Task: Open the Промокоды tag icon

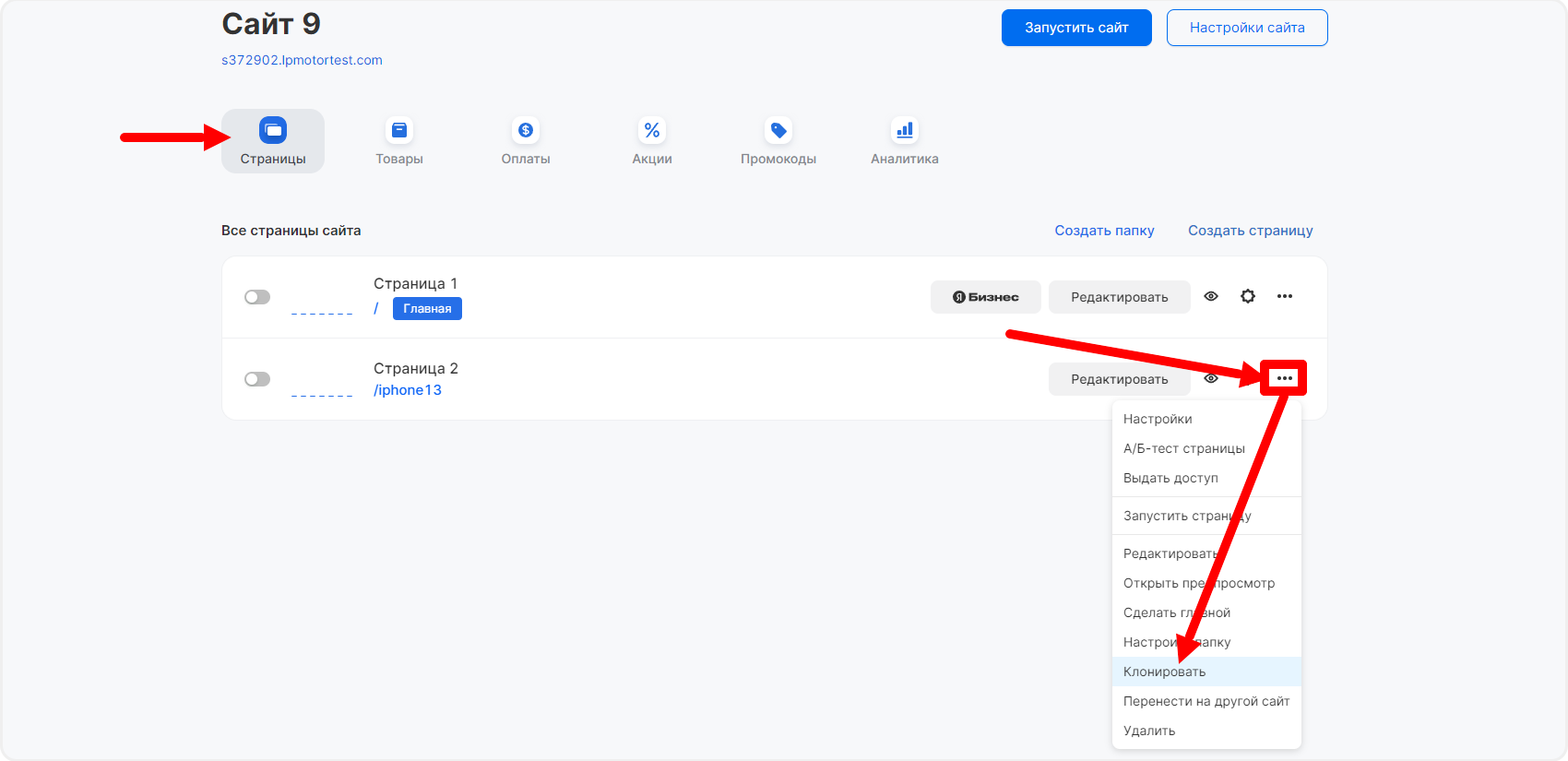Action: (x=778, y=131)
